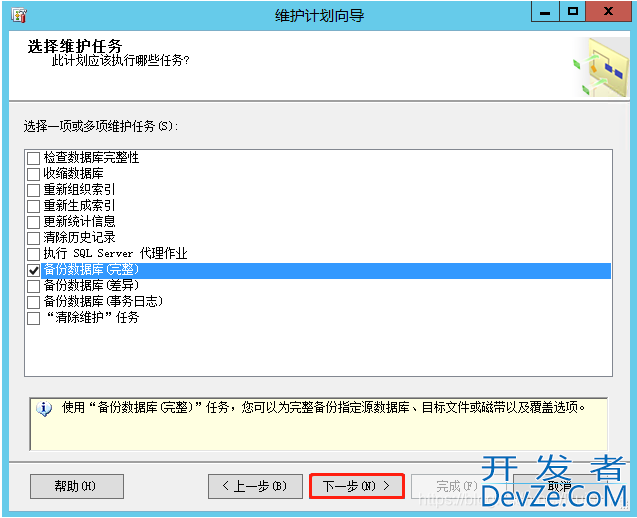
Task: Click the wizard icon in title bar
Action: point(19,15)
